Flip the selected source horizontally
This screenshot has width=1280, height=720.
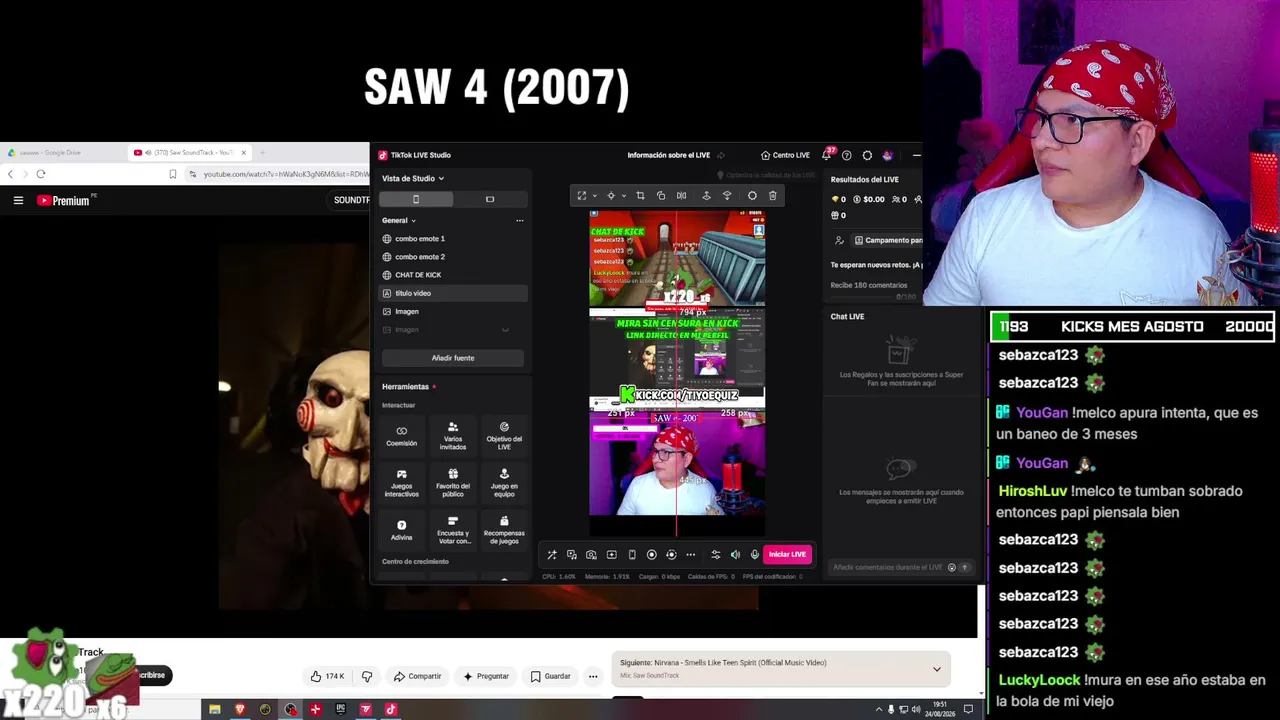coord(682,196)
